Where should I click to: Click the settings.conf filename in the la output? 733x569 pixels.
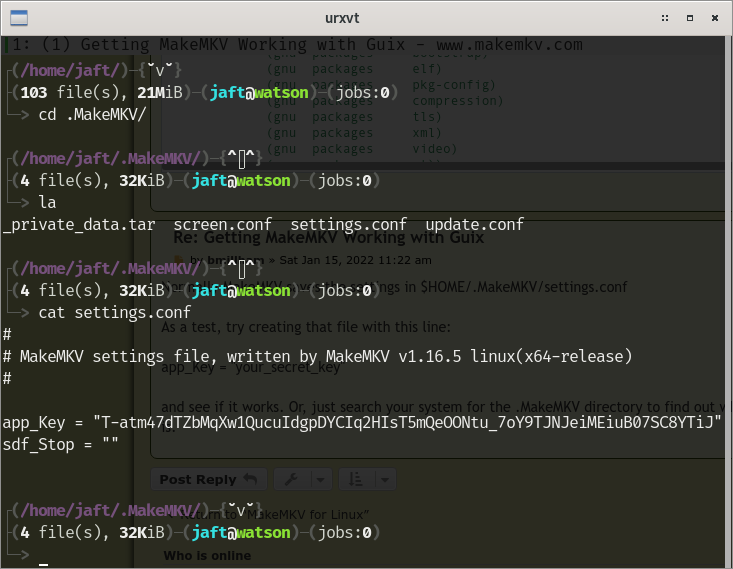click(x=349, y=224)
